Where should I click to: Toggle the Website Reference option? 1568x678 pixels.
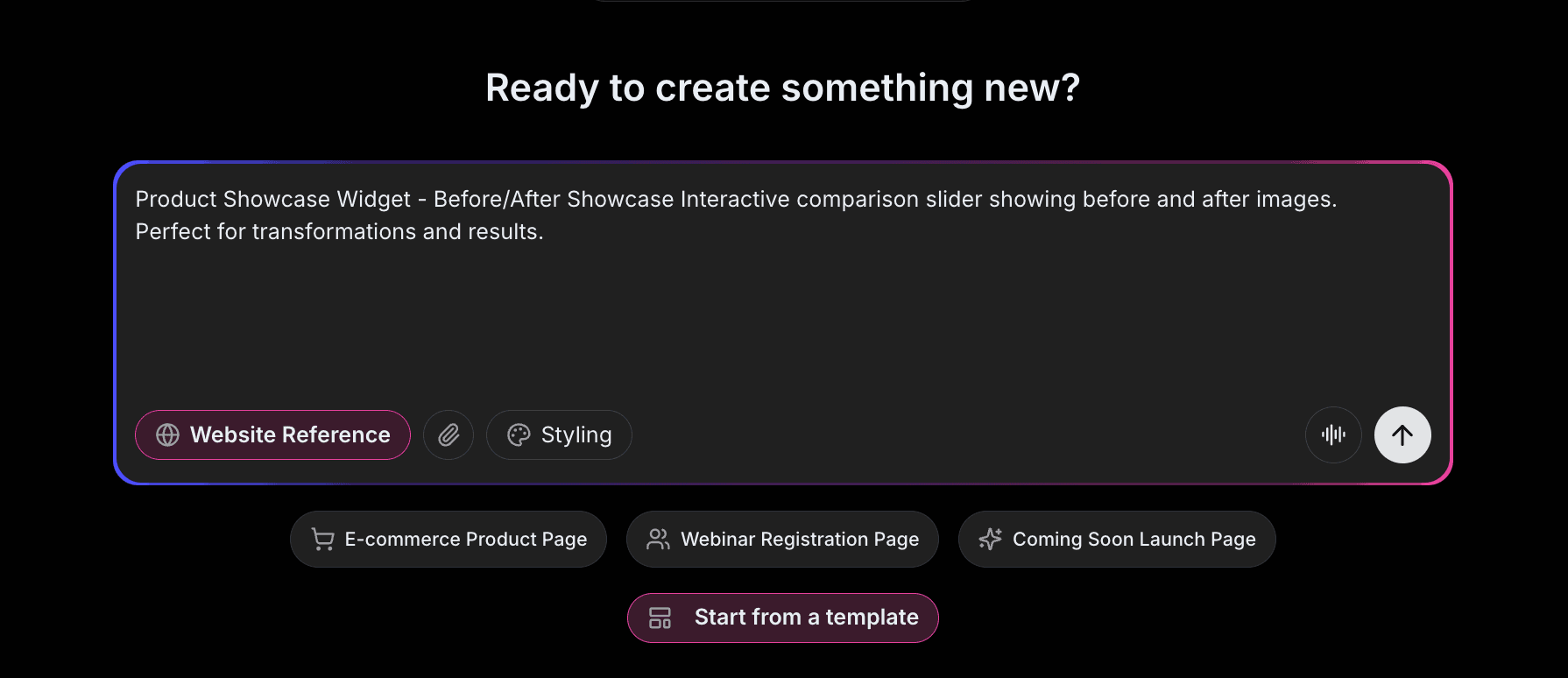(x=272, y=434)
